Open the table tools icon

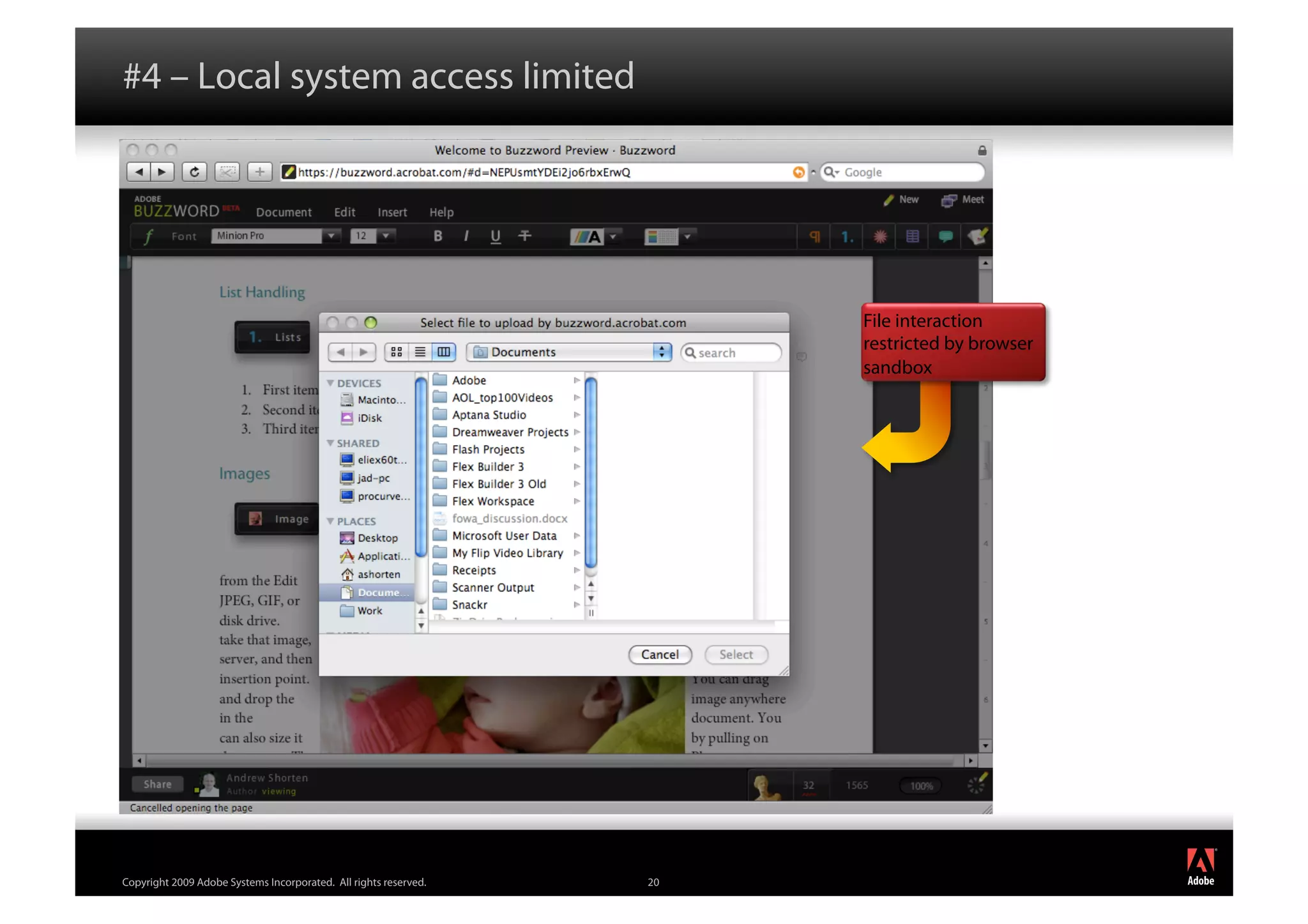click(x=913, y=237)
